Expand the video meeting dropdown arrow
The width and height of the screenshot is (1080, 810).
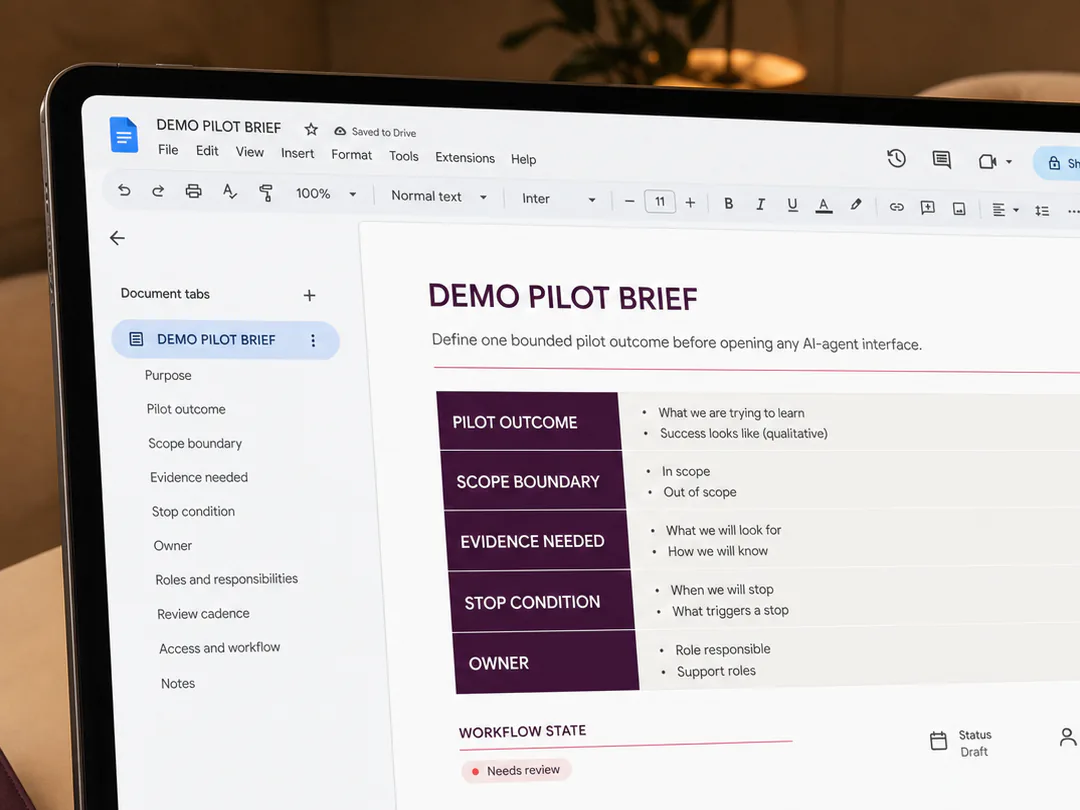[1009, 162]
